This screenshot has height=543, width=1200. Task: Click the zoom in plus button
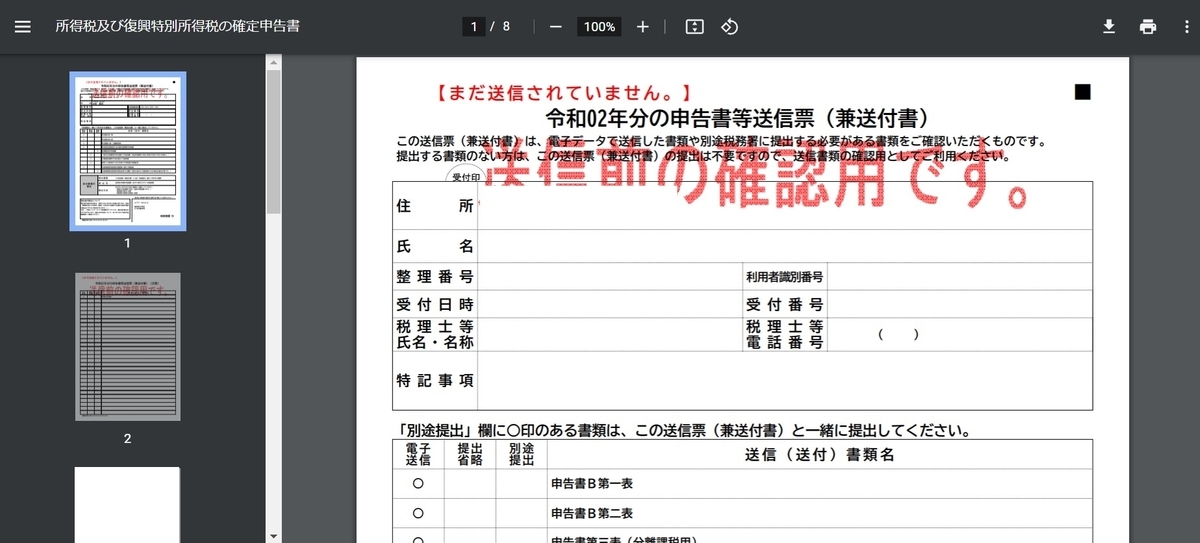pyautogui.click(x=643, y=27)
